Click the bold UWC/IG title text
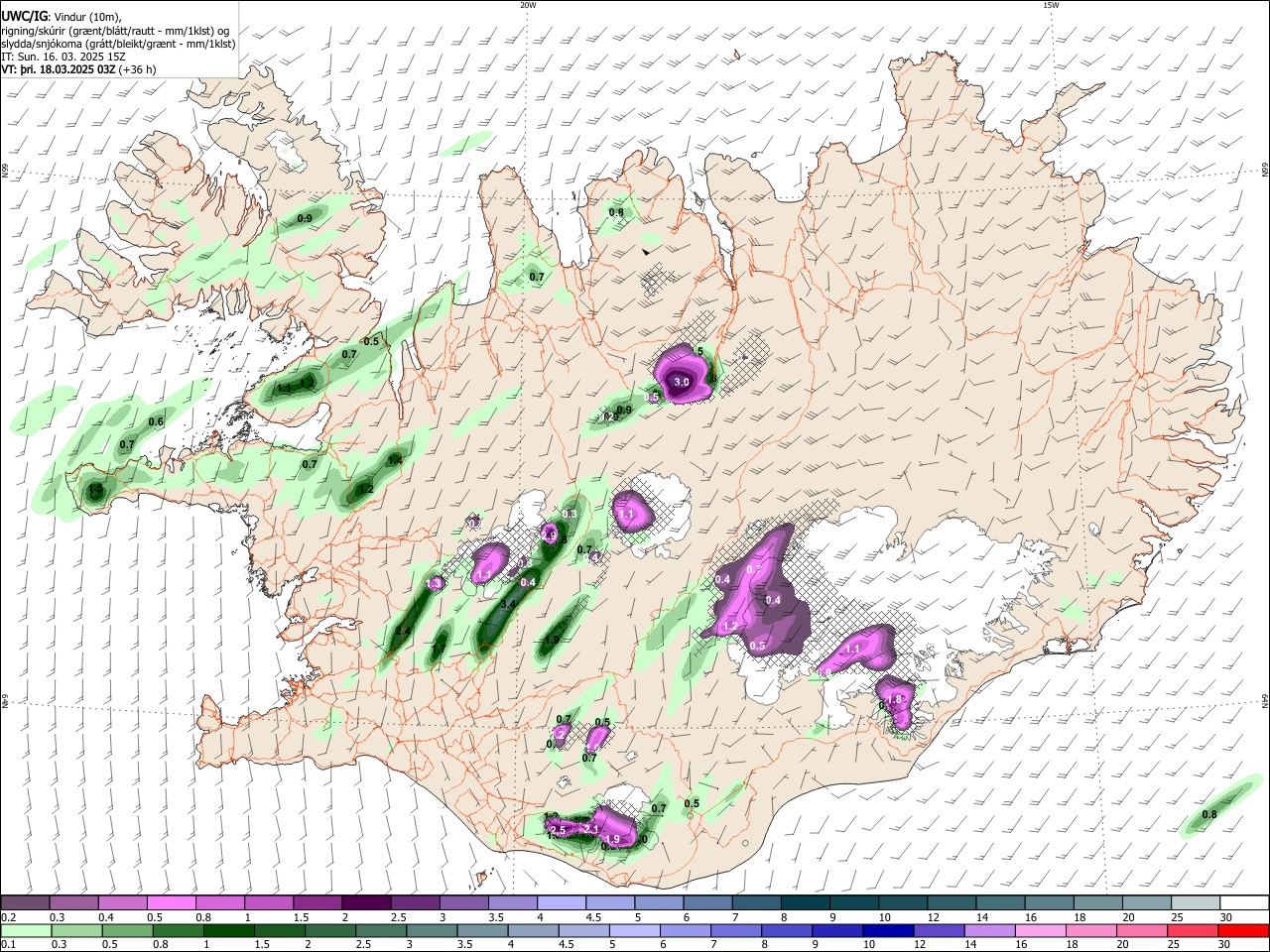Screen dimensions: 1270x952 (24, 16)
